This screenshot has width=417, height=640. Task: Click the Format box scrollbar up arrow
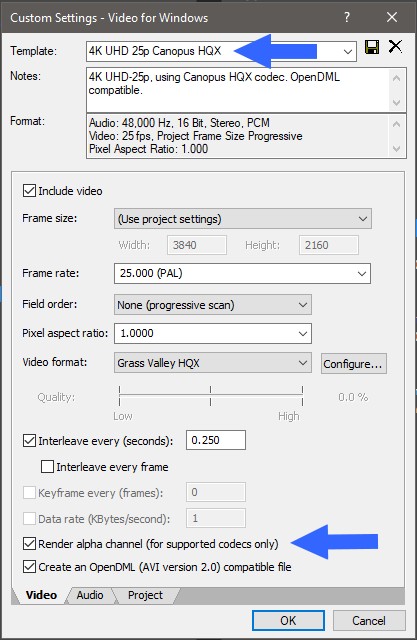397,123
